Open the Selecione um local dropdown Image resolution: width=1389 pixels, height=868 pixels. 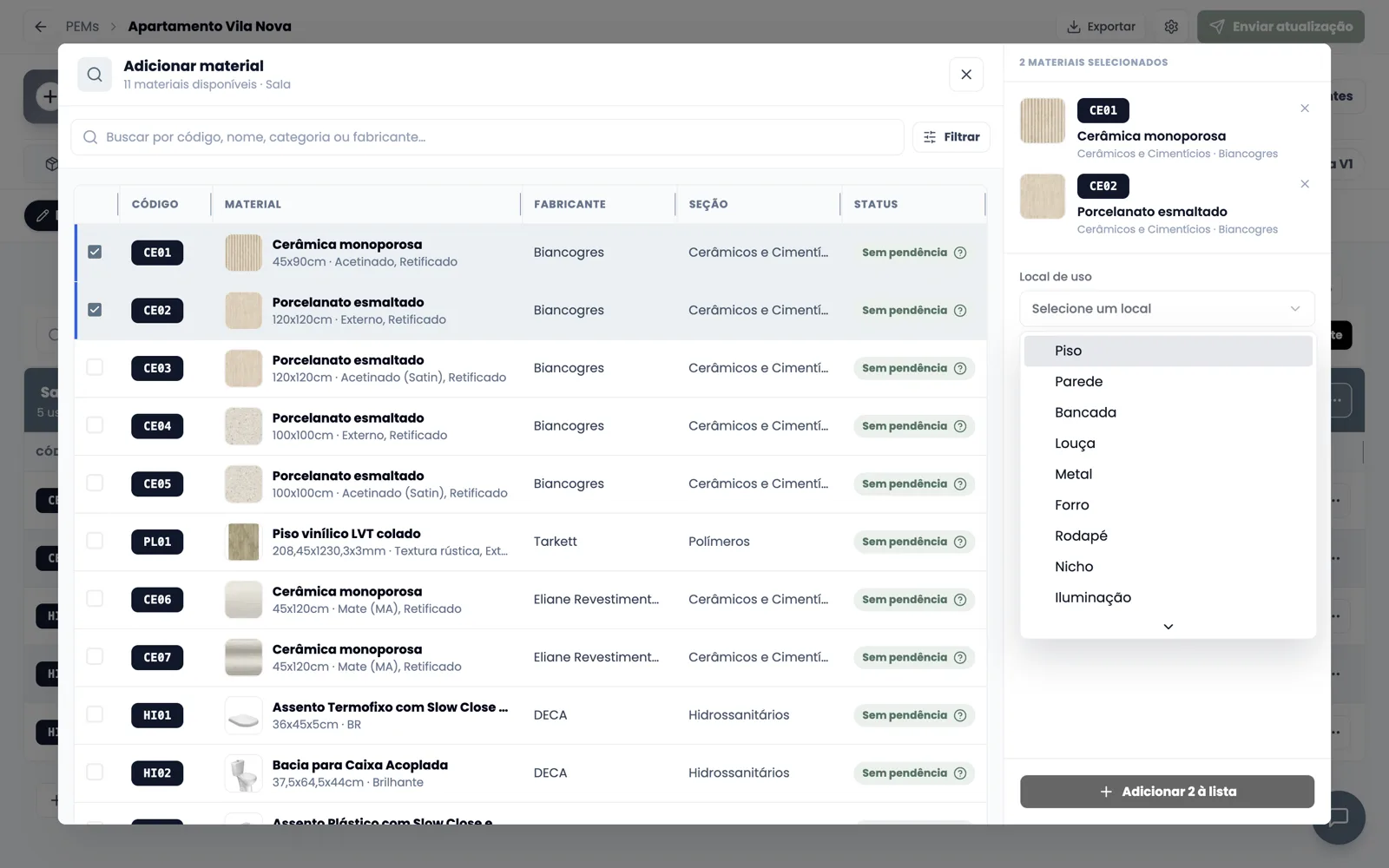[1167, 309]
